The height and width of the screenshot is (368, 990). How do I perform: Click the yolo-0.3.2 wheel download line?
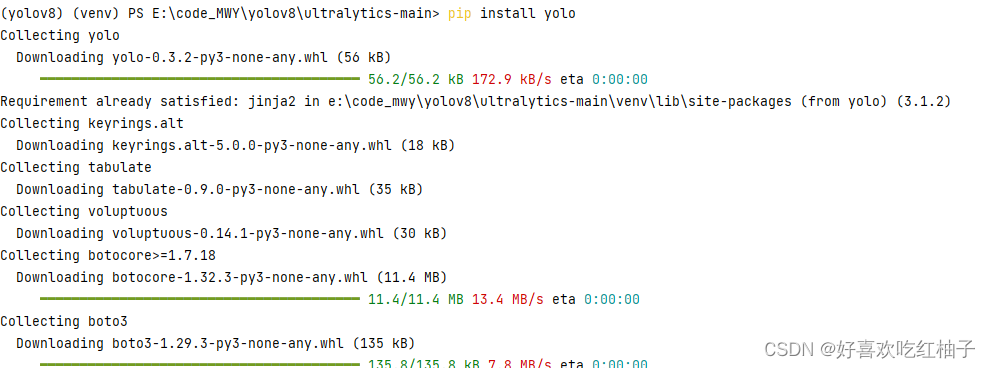203,57
